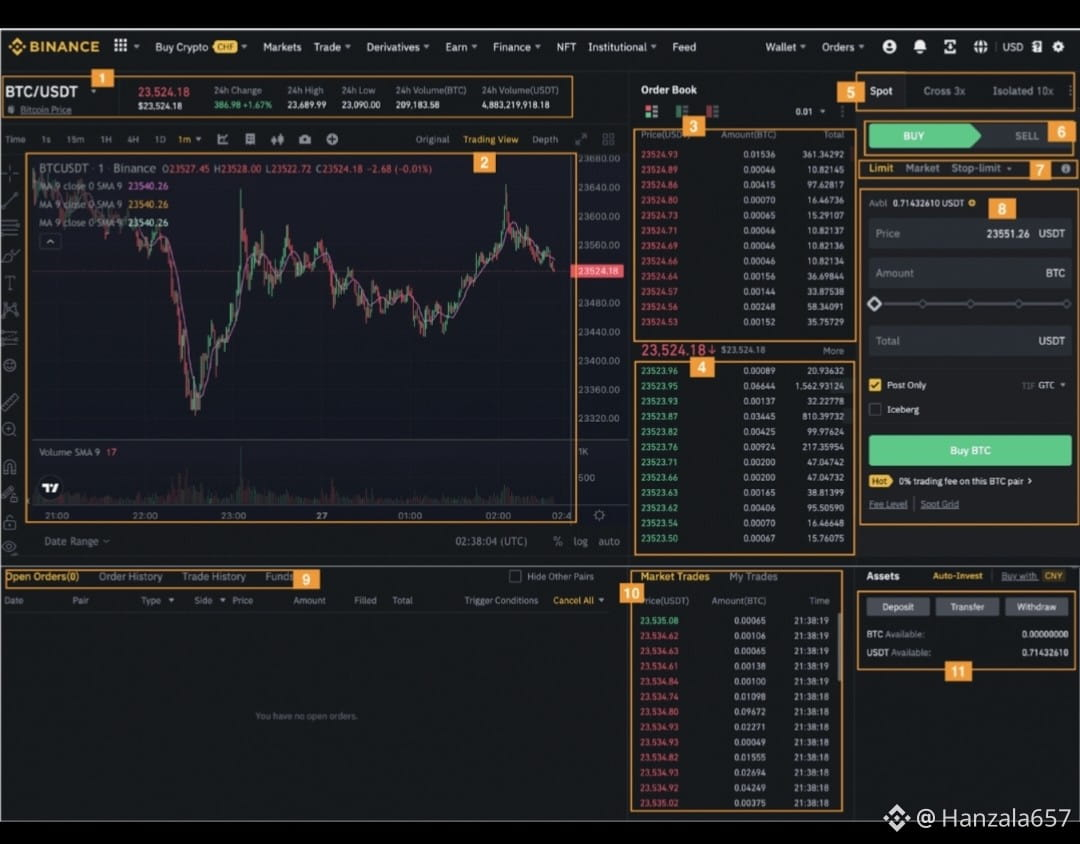Select the text annotation tool

[10, 282]
